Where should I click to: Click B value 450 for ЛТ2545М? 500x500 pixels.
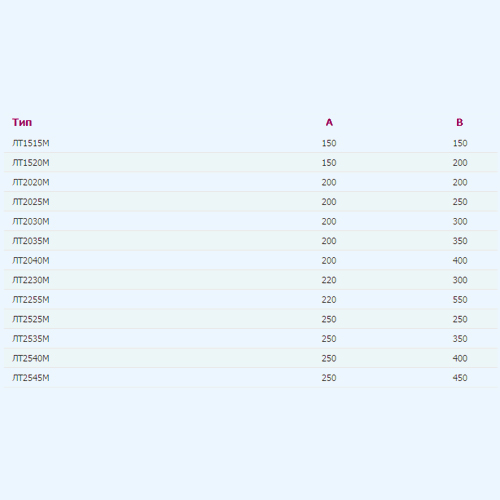(x=460, y=378)
